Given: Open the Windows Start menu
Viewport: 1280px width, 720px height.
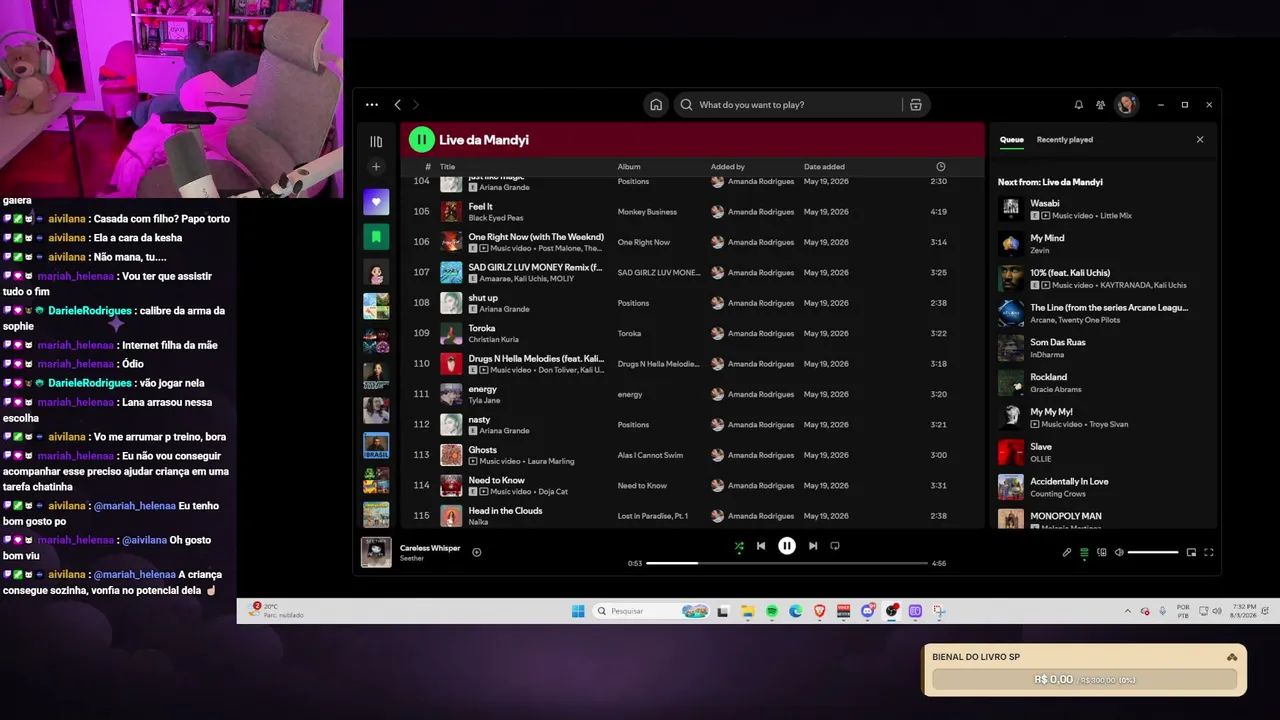Looking at the screenshot, I should point(577,611).
